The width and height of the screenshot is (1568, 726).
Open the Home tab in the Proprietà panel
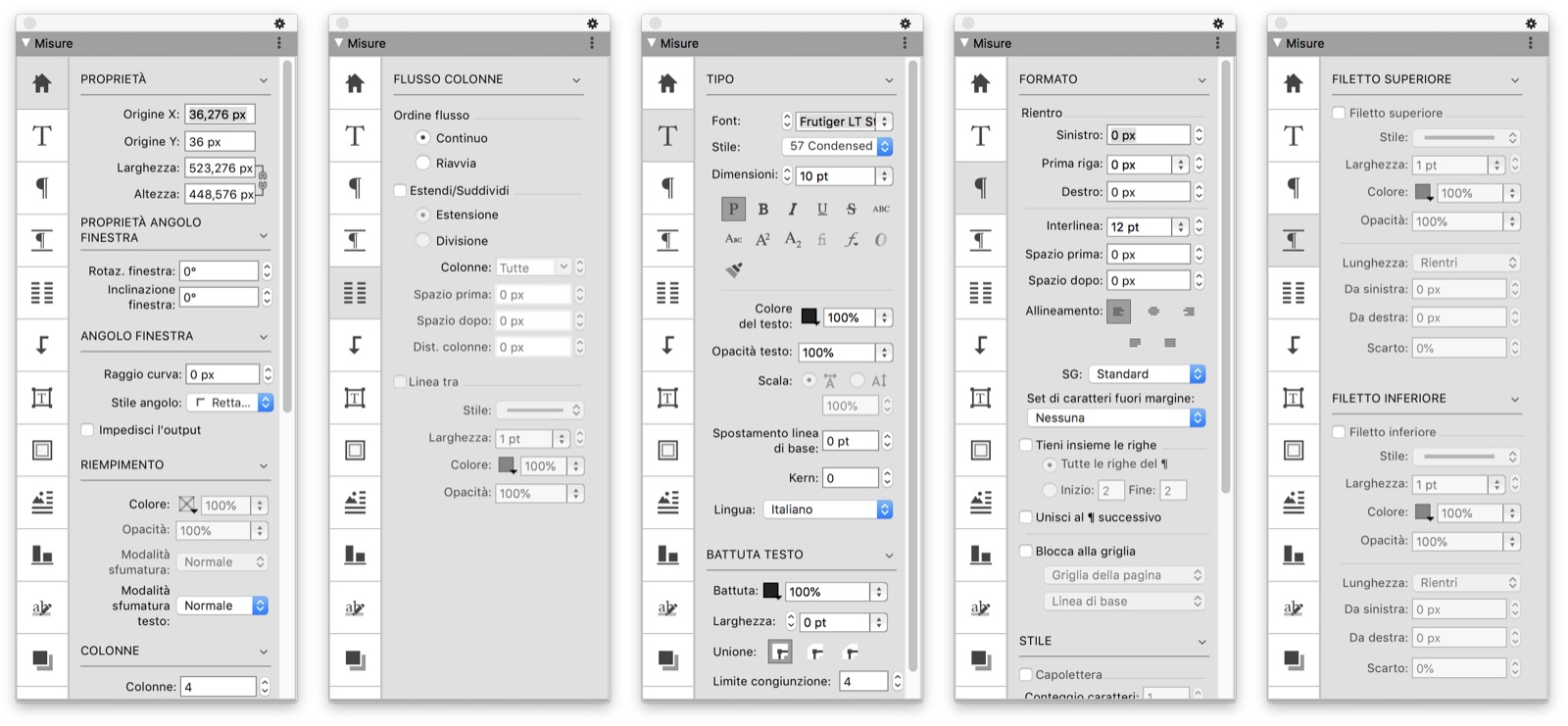point(42,83)
